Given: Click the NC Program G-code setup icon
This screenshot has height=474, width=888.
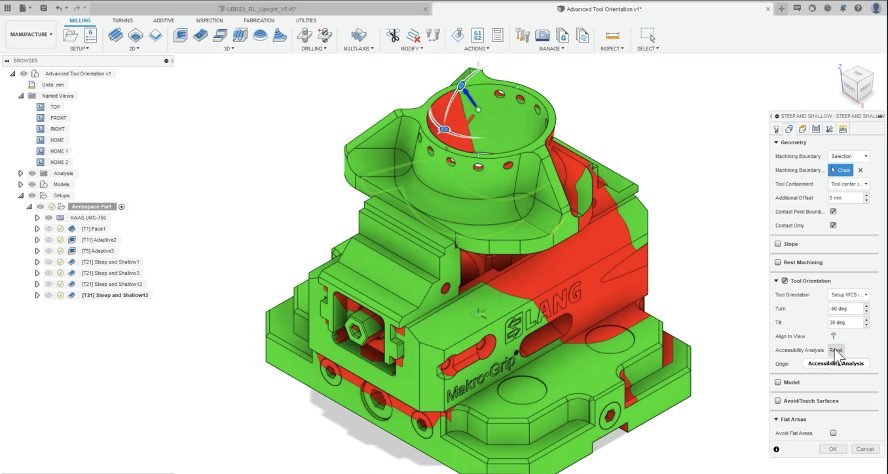Looking at the screenshot, I should coord(91,35).
